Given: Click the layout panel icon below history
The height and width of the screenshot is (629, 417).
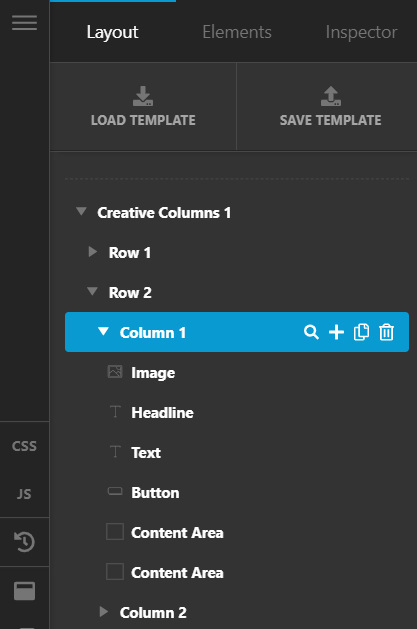Looking at the screenshot, I should [x=24, y=591].
